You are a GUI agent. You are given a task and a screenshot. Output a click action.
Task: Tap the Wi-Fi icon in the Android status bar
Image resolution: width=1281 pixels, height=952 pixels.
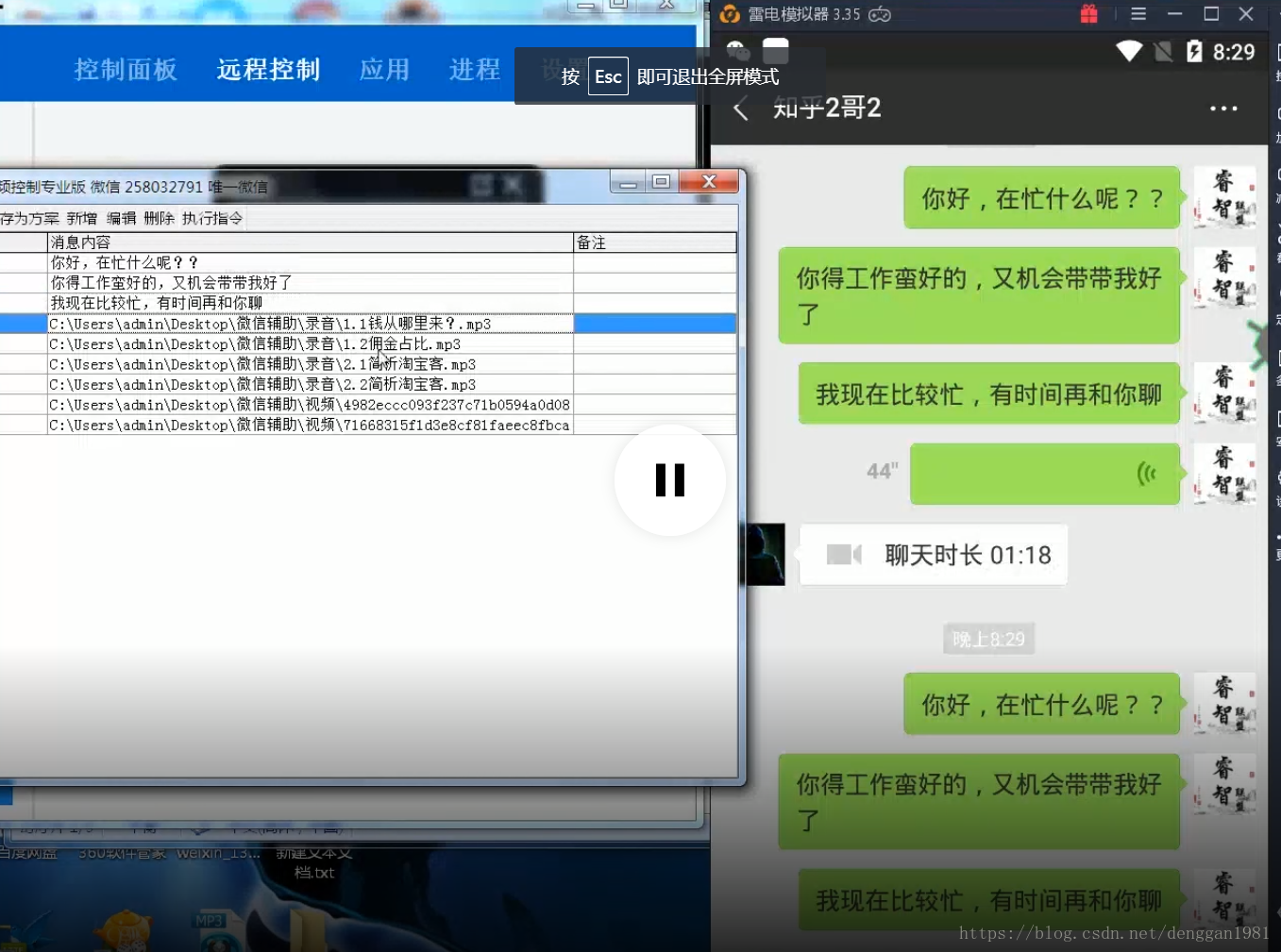tap(1129, 51)
